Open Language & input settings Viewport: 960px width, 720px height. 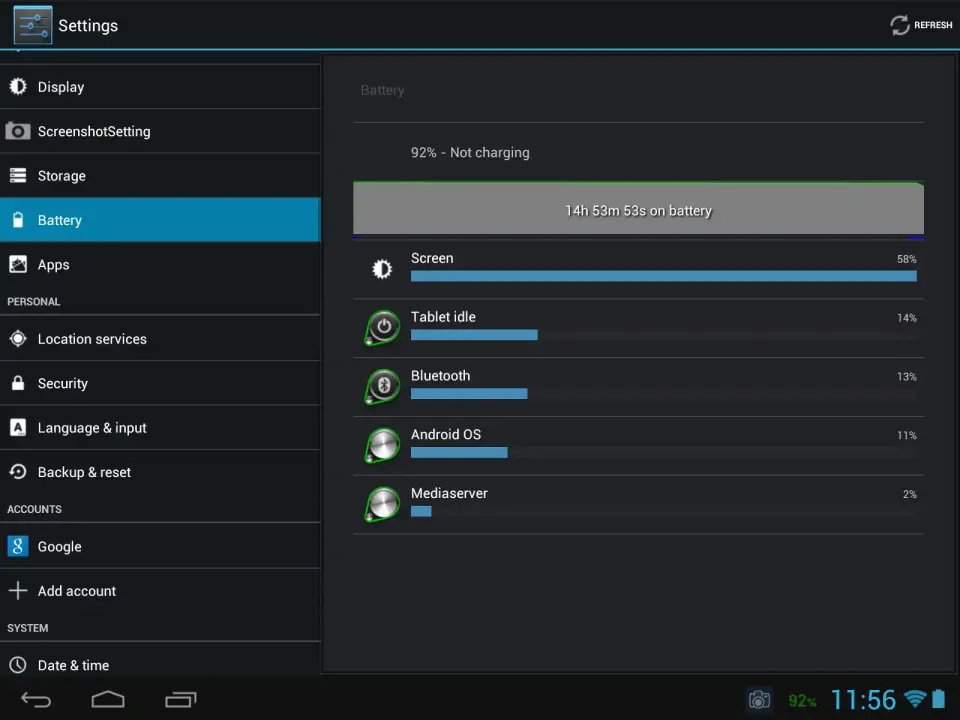click(92, 428)
